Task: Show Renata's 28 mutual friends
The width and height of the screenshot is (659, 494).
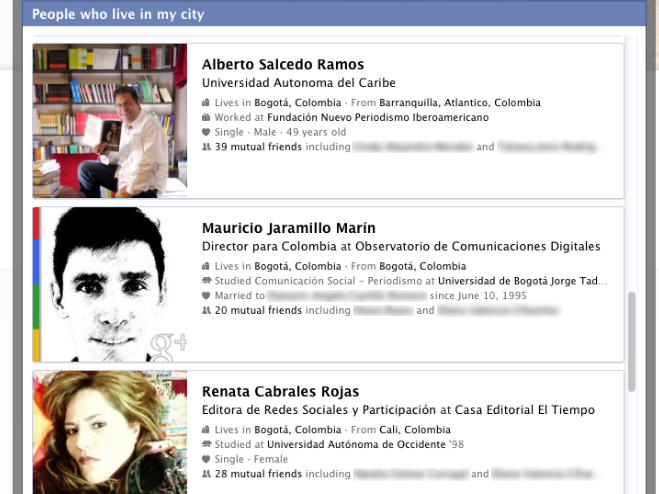Action: tap(258, 473)
